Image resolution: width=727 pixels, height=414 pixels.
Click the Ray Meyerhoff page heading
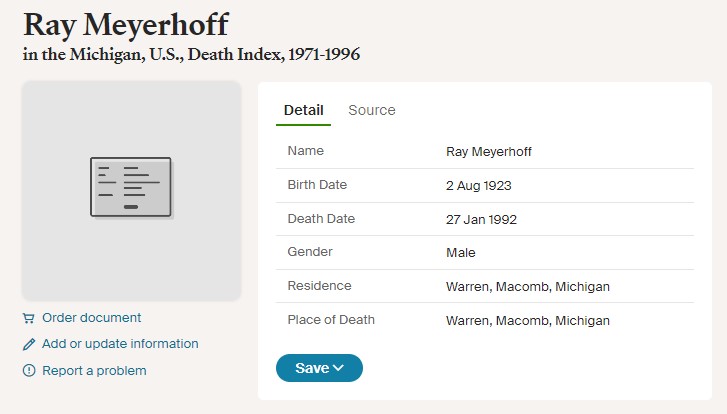(x=126, y=25)
